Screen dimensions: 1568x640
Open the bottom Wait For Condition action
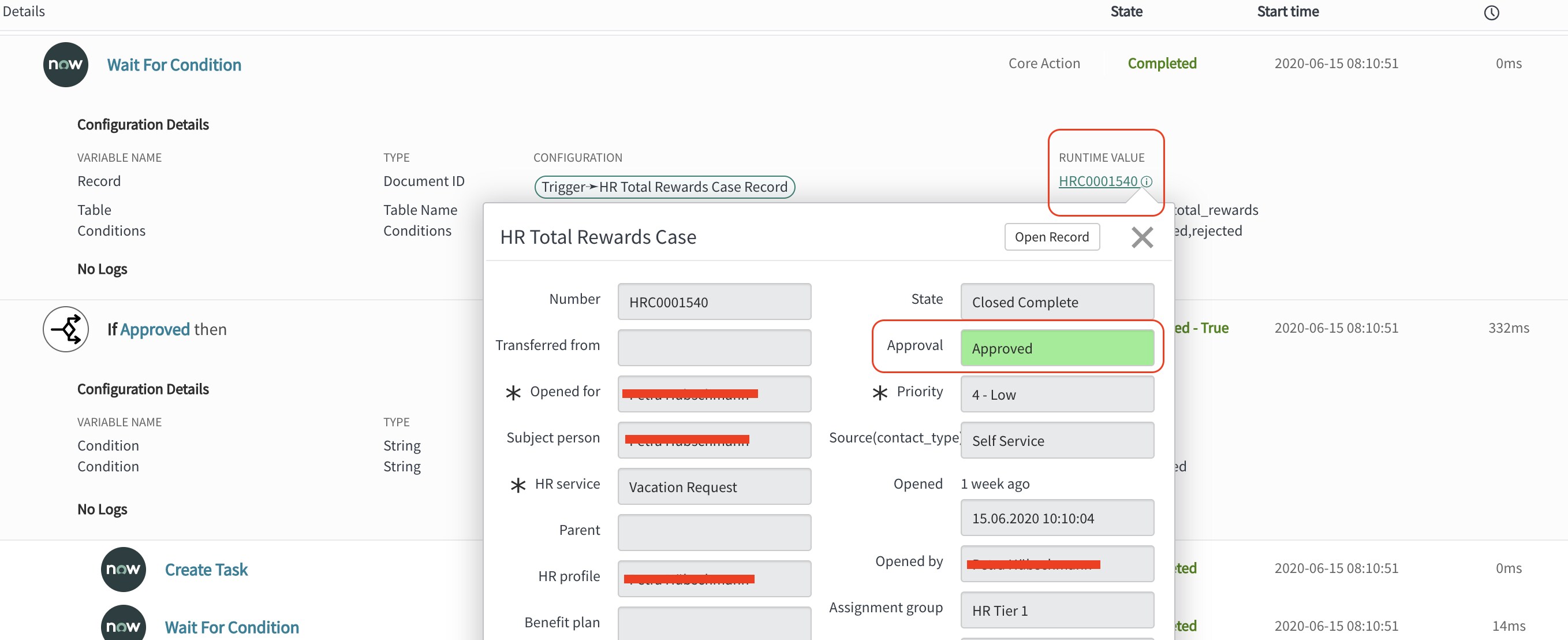click(x=232, y=627)
